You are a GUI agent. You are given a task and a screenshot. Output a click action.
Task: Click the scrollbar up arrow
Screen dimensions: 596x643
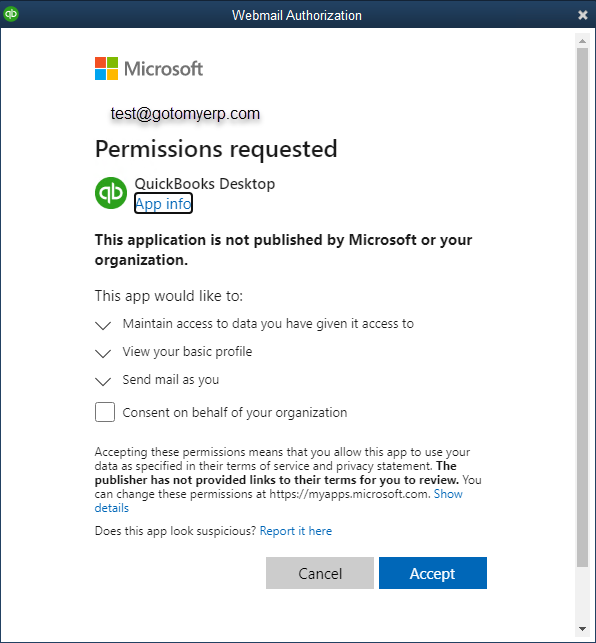pos(582,41)
